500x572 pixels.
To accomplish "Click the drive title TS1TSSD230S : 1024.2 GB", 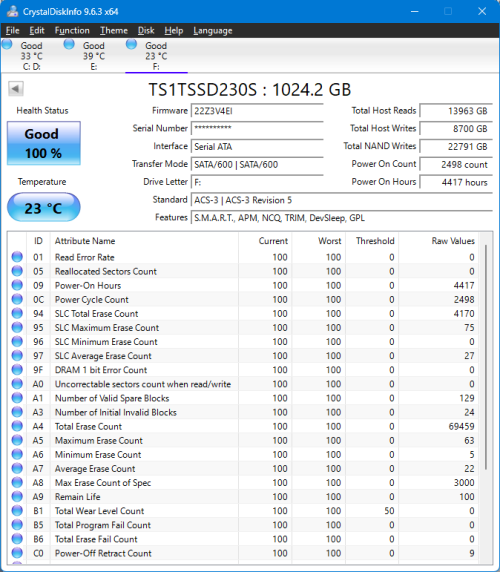I will (x=250, y=89).
